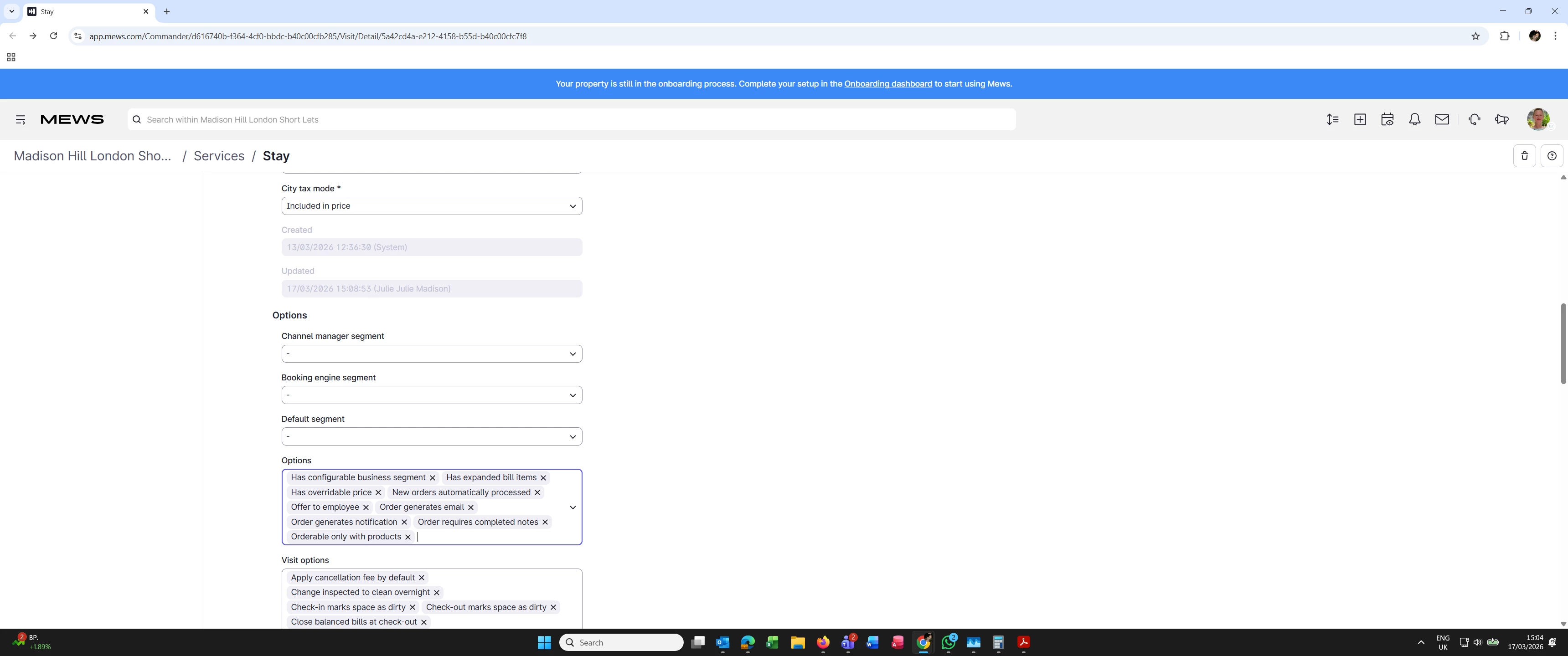This screenshot has width=1568, height=656.
Task: Open the Default segment dropdown
Action: [x=432, y=436]
